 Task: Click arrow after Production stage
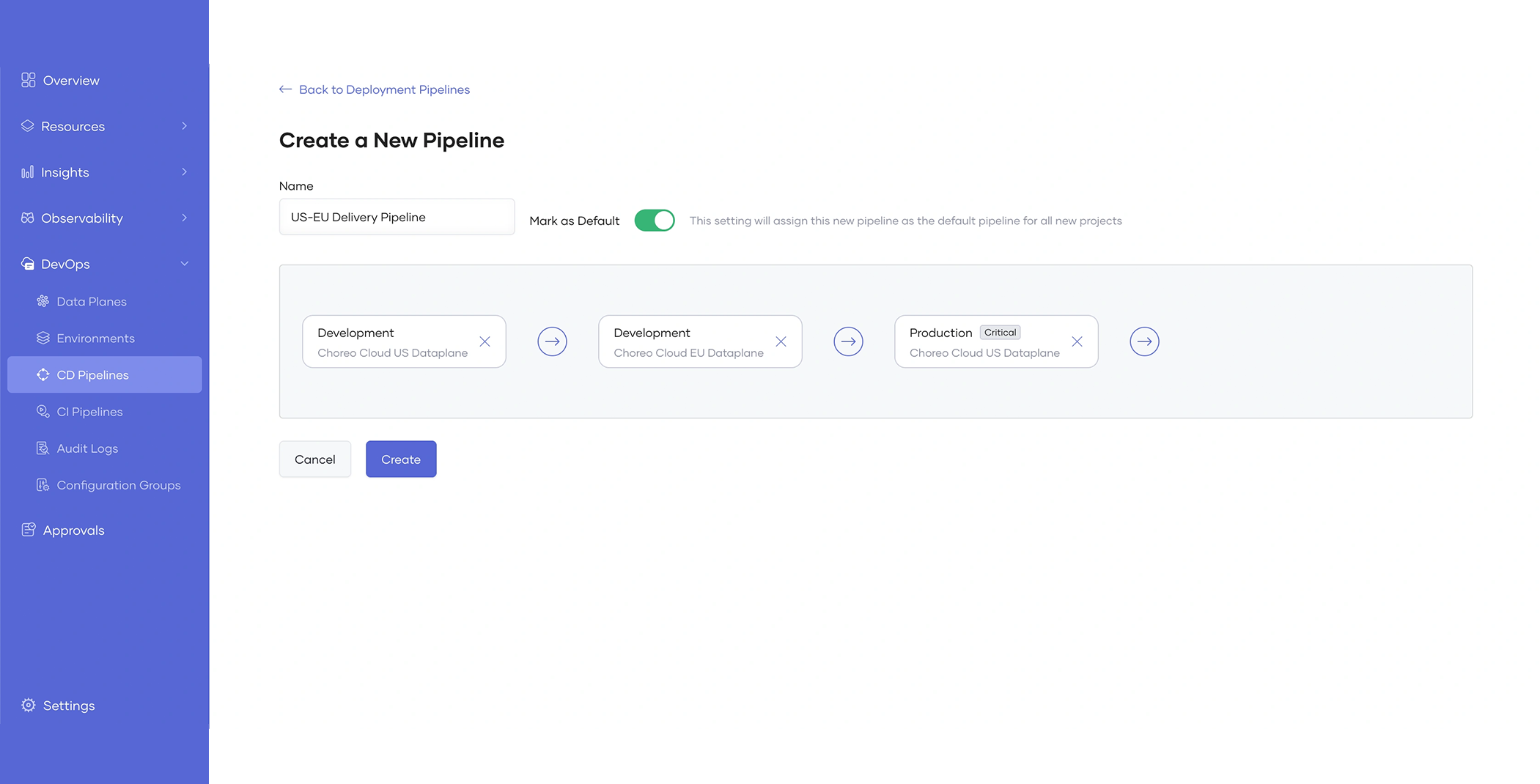1143,341
